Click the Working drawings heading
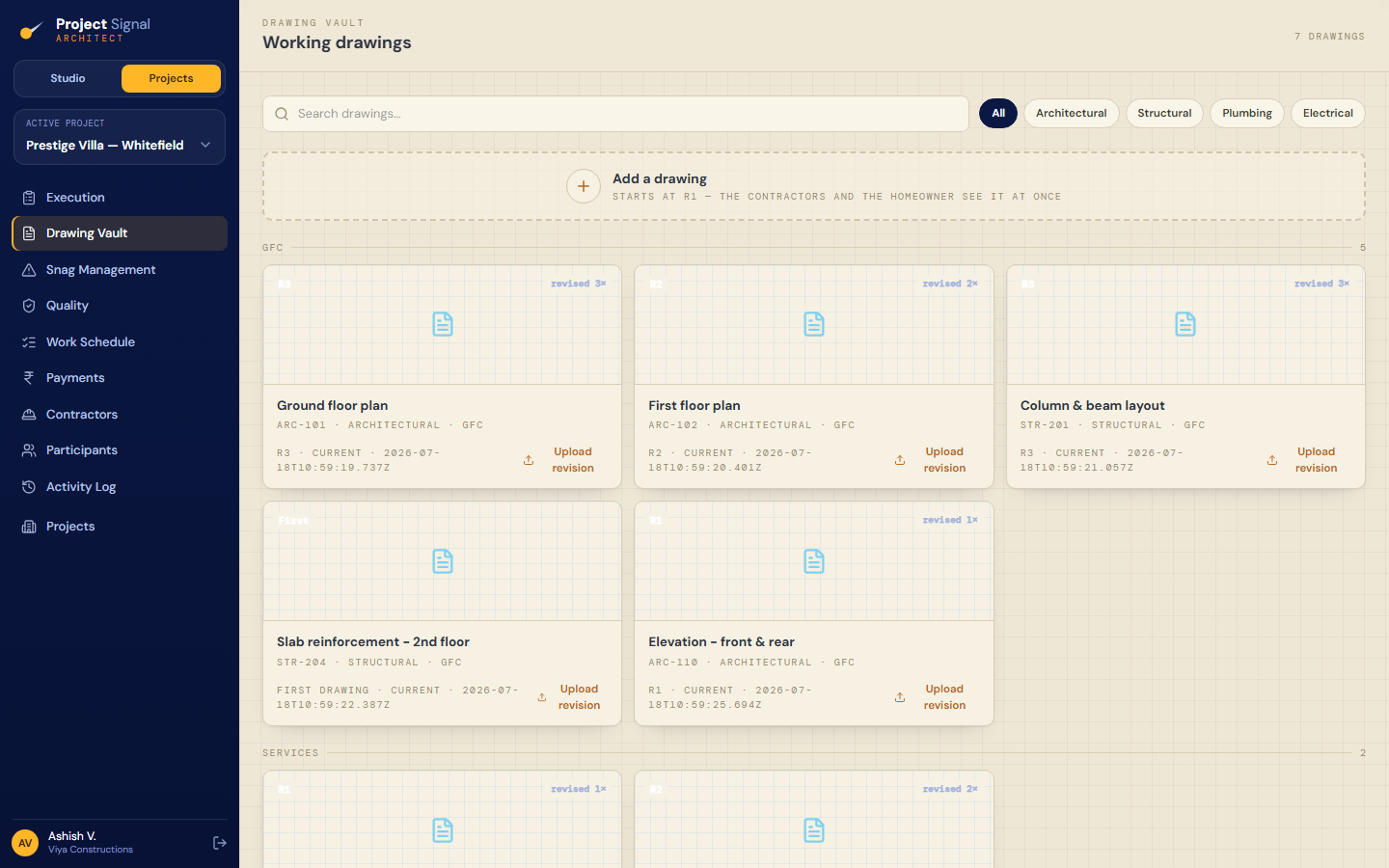The width and height of the screenshot is (1389, 868). click(337, 42)
